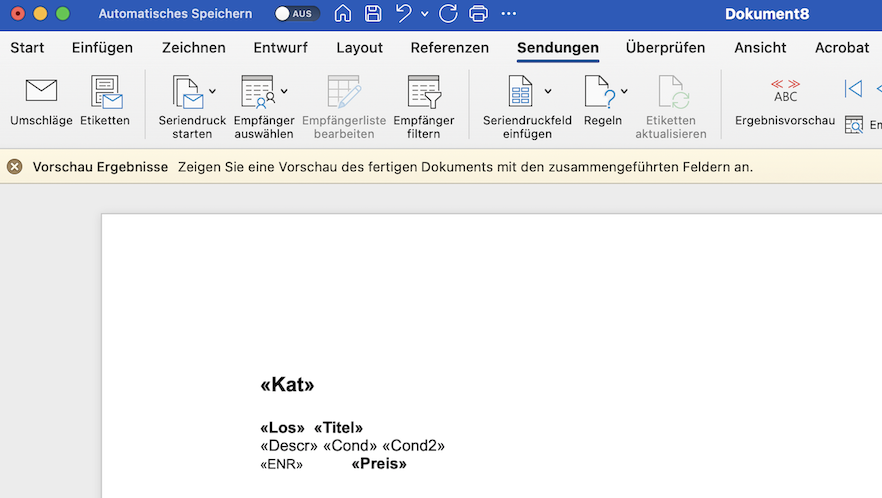
Task: Expand the Empfänger auswählen dropdown
Action: coord(284,91)
